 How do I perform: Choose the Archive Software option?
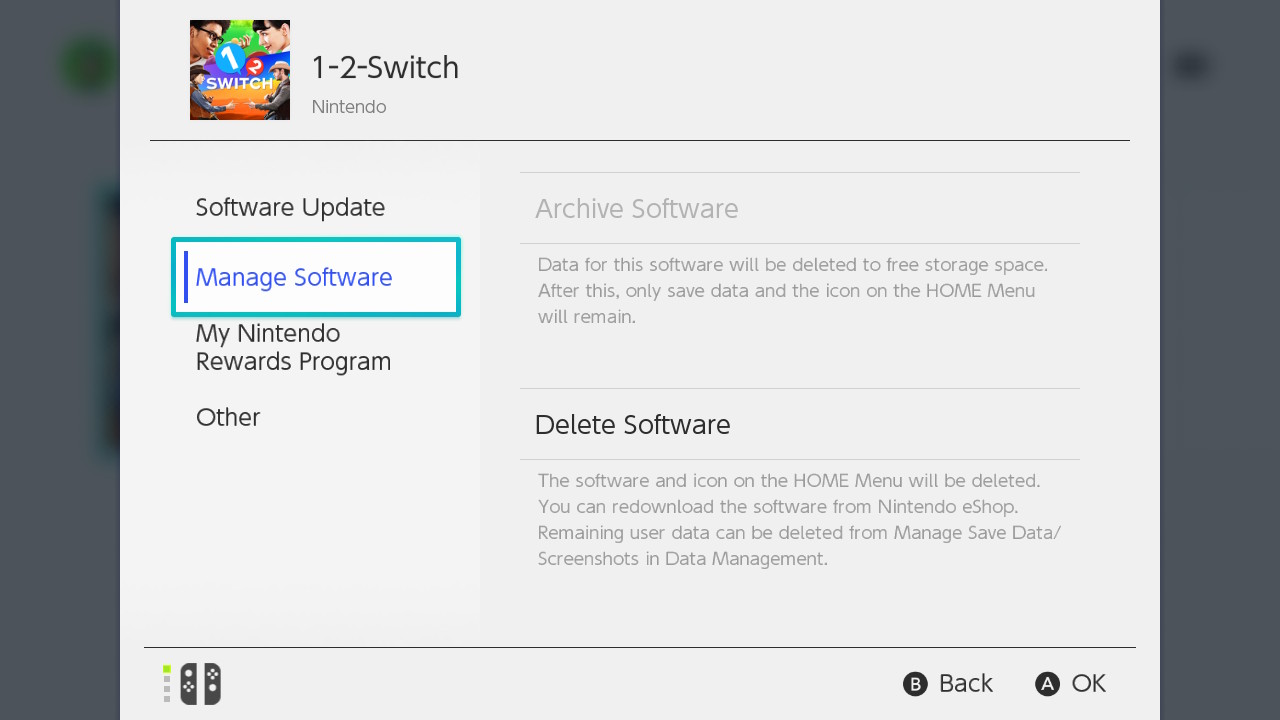point(637,208)
